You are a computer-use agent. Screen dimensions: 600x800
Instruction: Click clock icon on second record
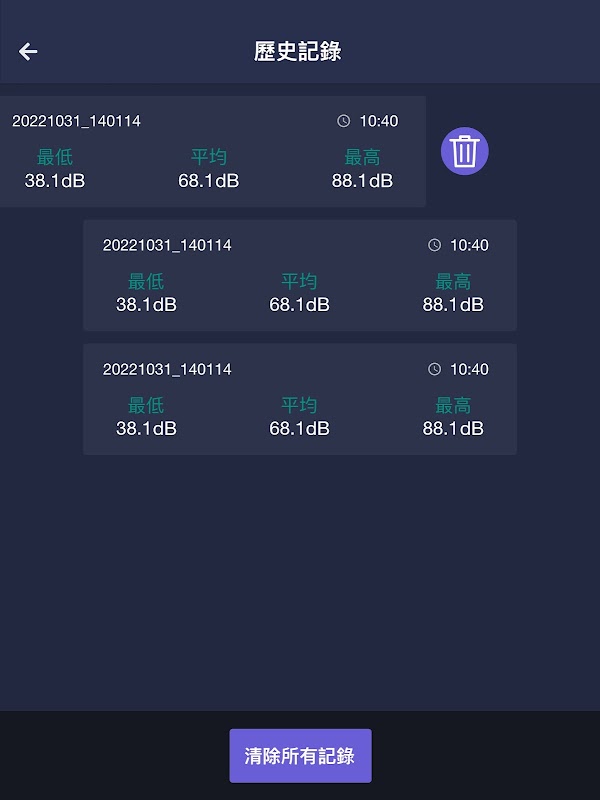point(434,245)
